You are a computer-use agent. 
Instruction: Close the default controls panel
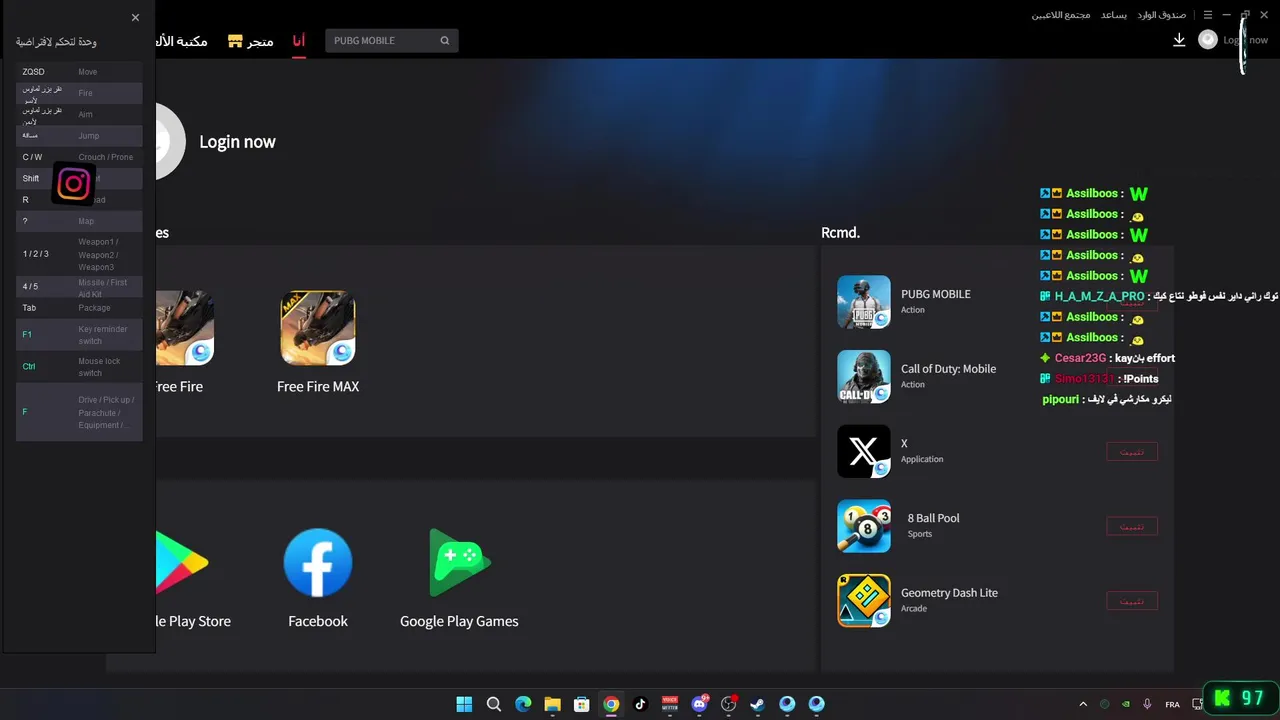point(135,17)
